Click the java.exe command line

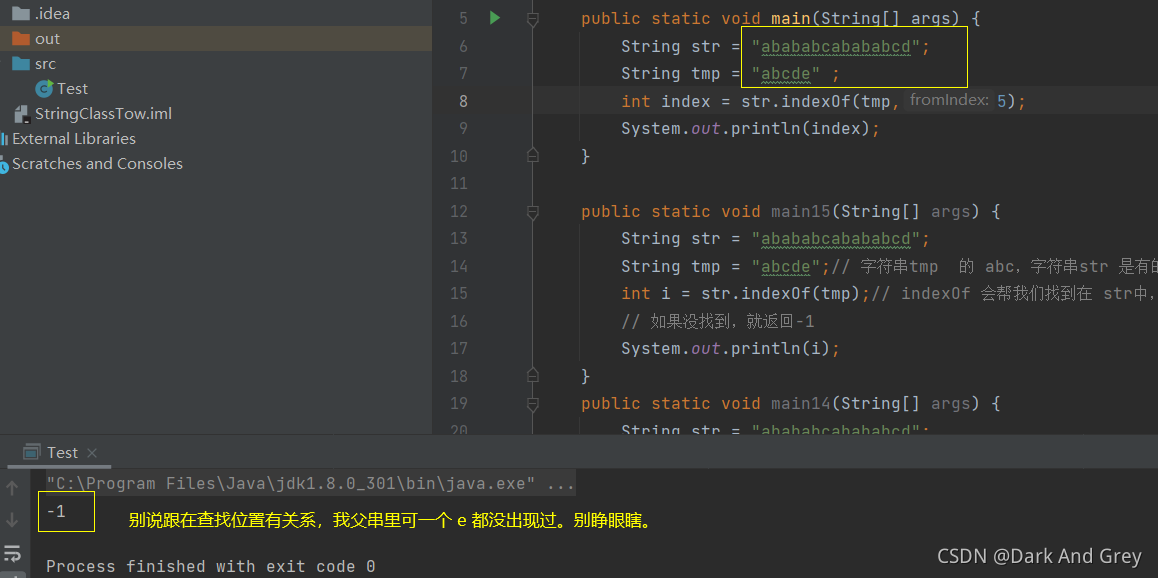[x=310, y=484]
